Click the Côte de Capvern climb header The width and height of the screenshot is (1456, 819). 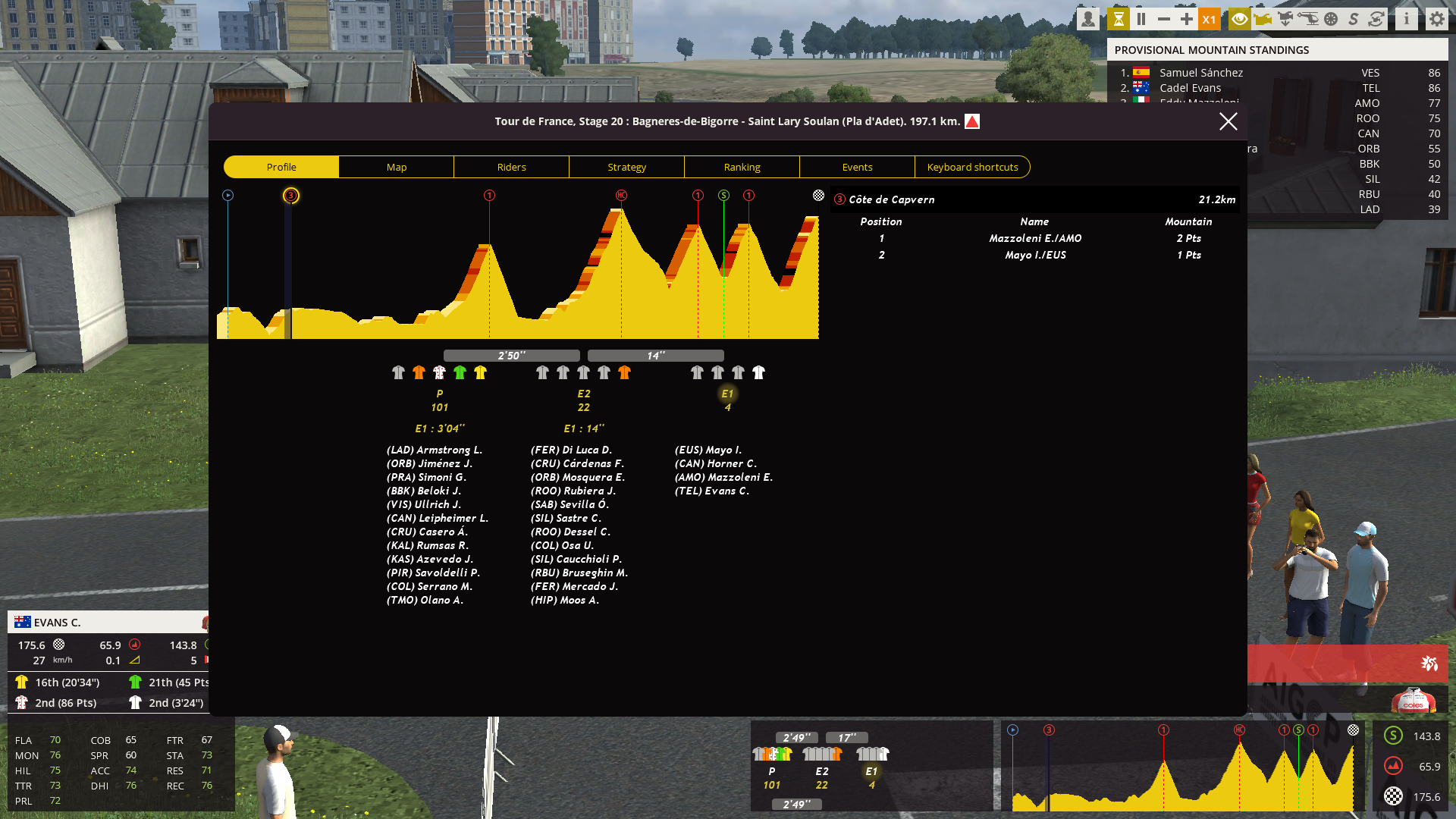(1035, 199)
